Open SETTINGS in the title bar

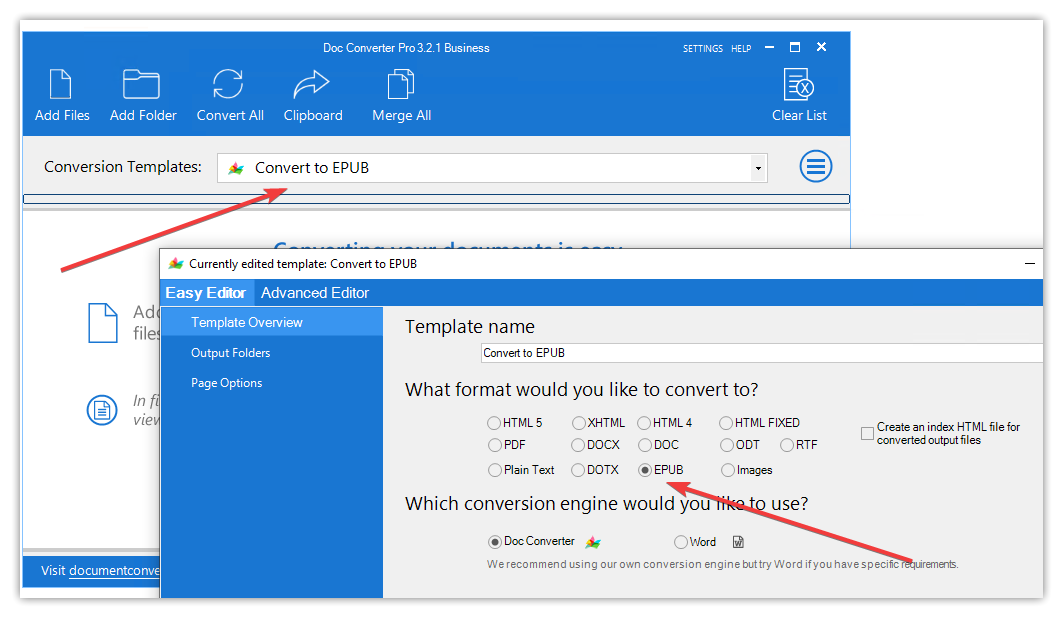tap(702, 49)
